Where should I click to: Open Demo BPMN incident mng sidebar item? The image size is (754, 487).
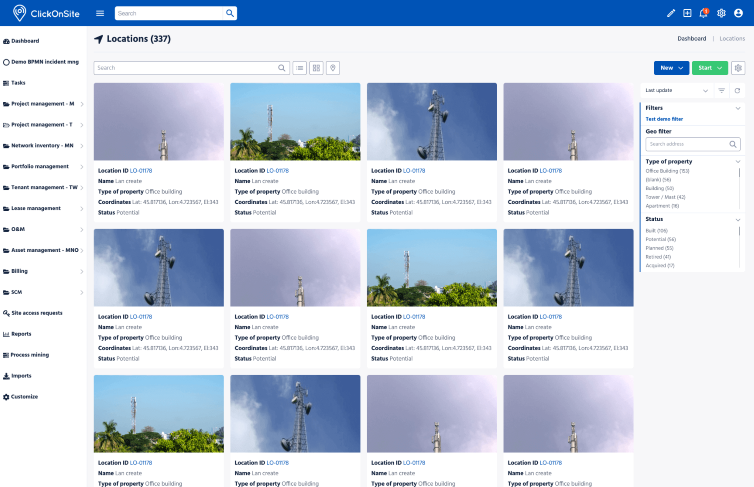pyautogui.click(x=41, y=62)
